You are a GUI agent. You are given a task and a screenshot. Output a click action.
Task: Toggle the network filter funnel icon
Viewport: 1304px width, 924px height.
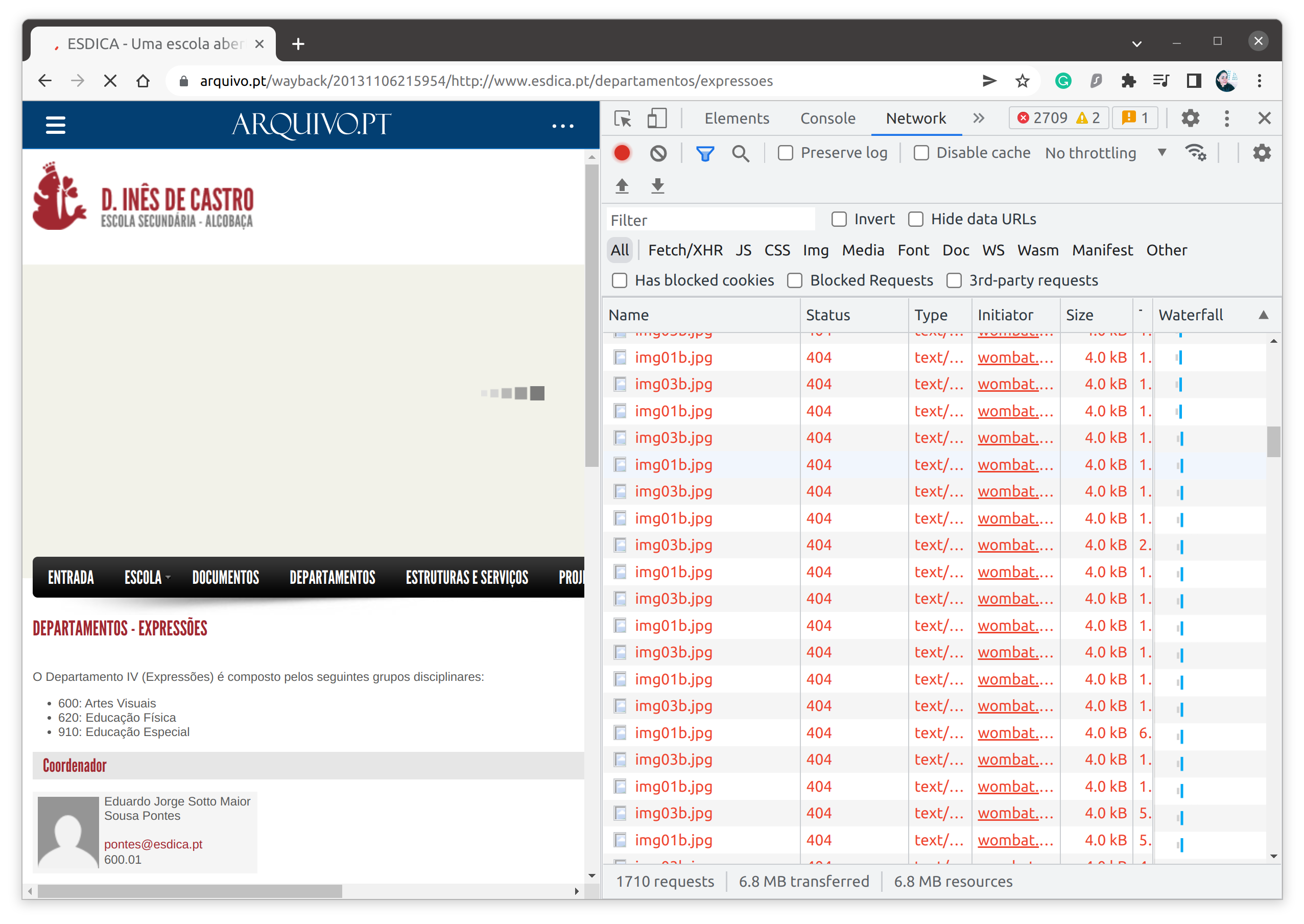(x=704, y=153)
